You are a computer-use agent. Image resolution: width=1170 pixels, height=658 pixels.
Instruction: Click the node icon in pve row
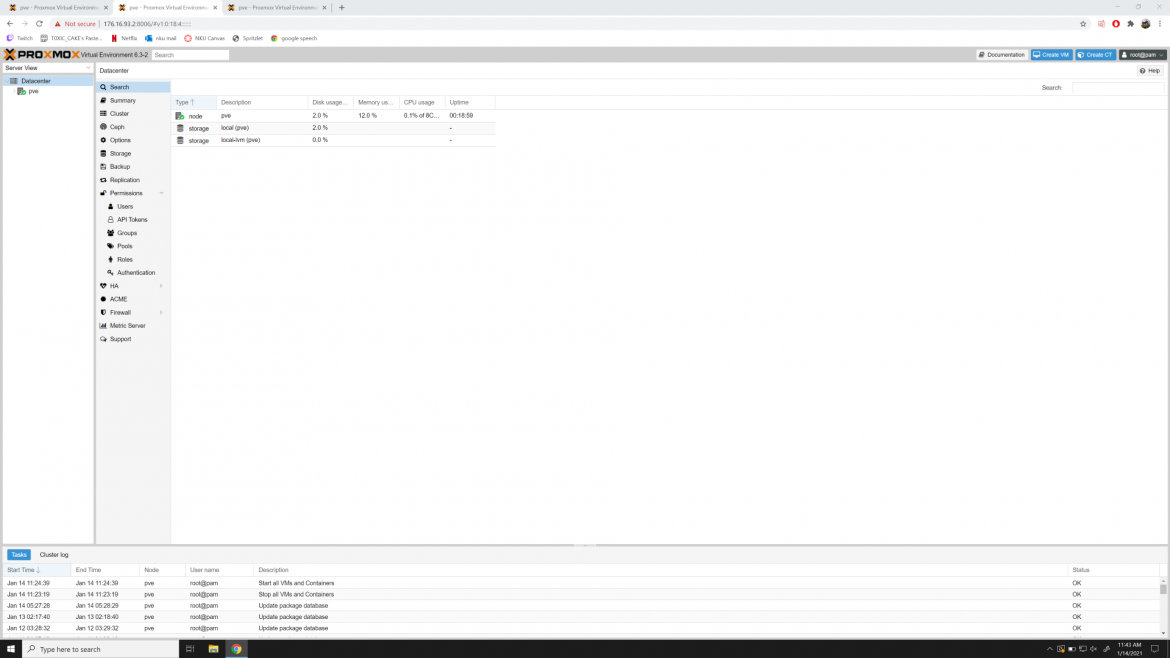click(180, 116)
